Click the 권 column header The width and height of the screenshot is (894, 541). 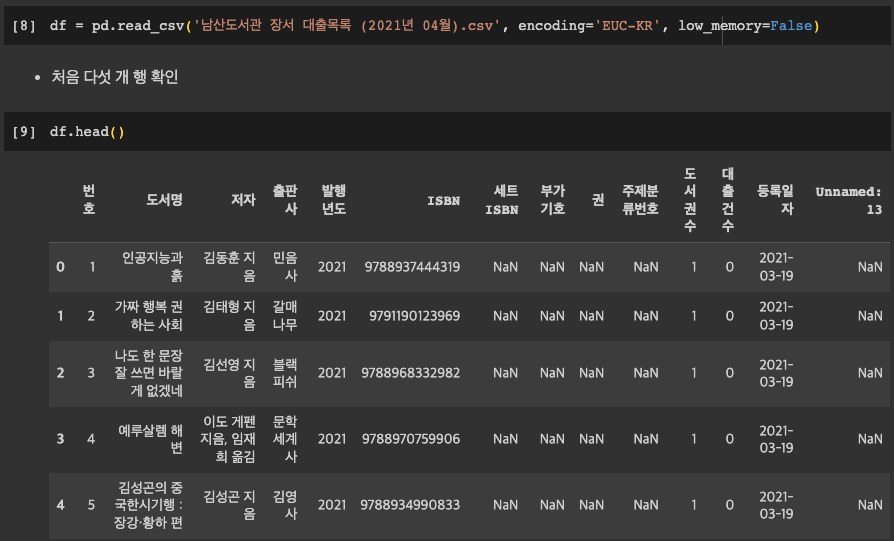(x=598, y=200)
